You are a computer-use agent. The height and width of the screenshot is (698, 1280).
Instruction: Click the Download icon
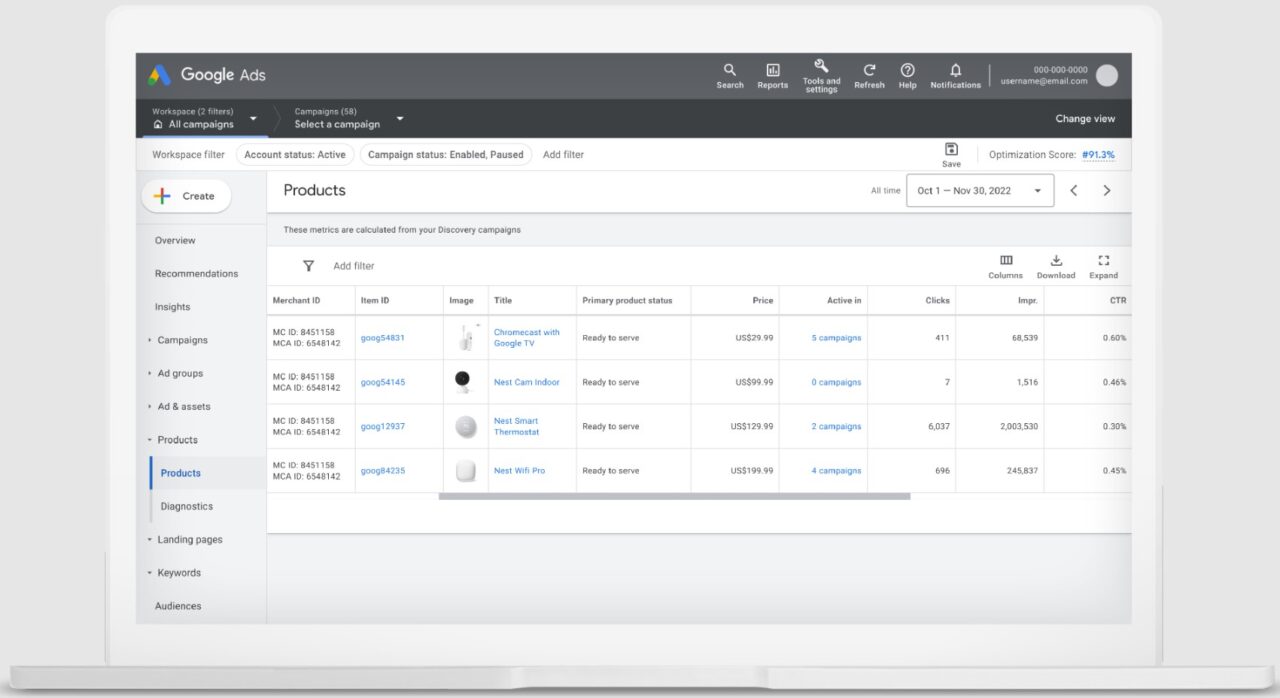(1056, 267)
